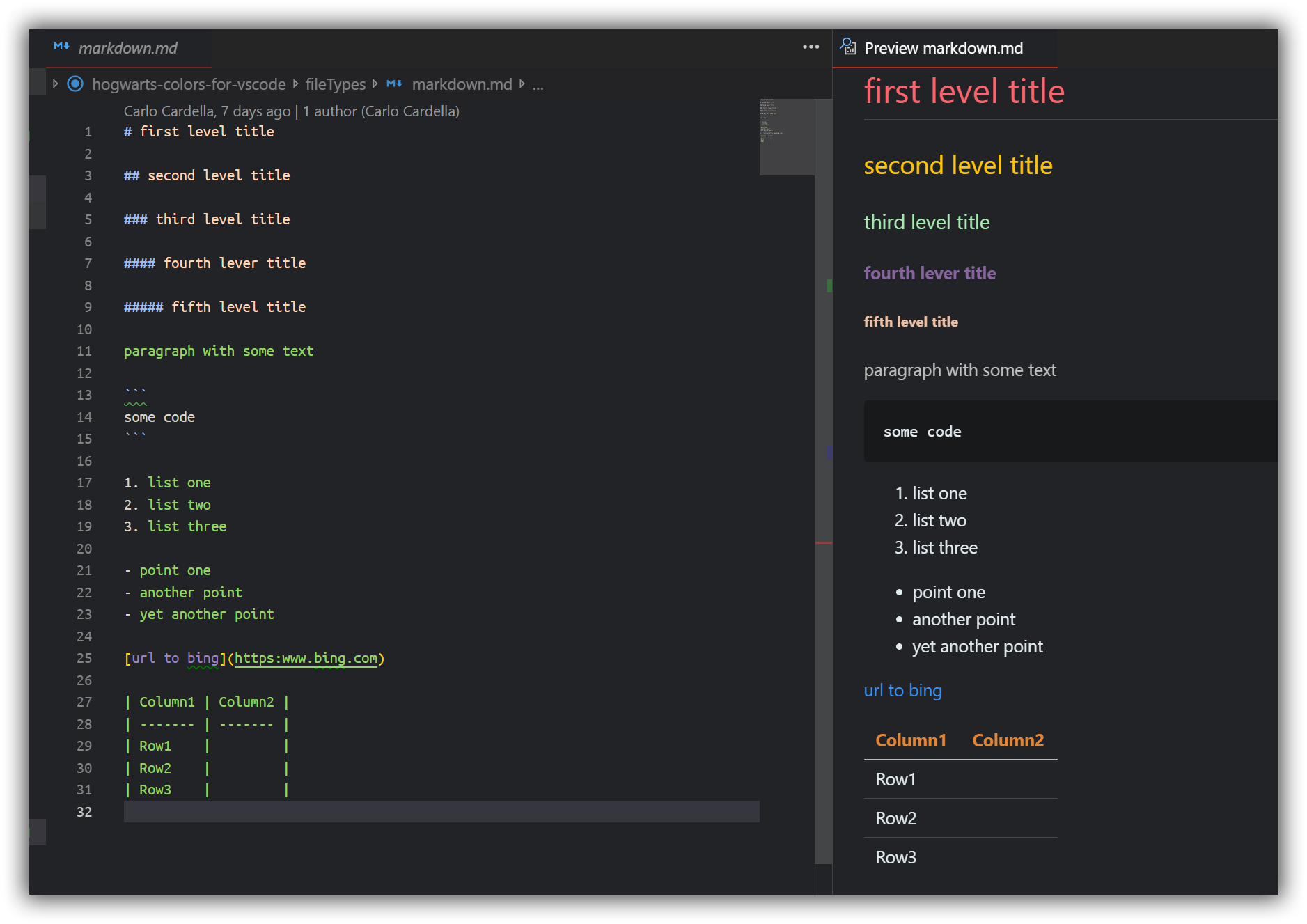Open the markdown.md breadcrumb item
The image size is (1307, 924).
462,84
